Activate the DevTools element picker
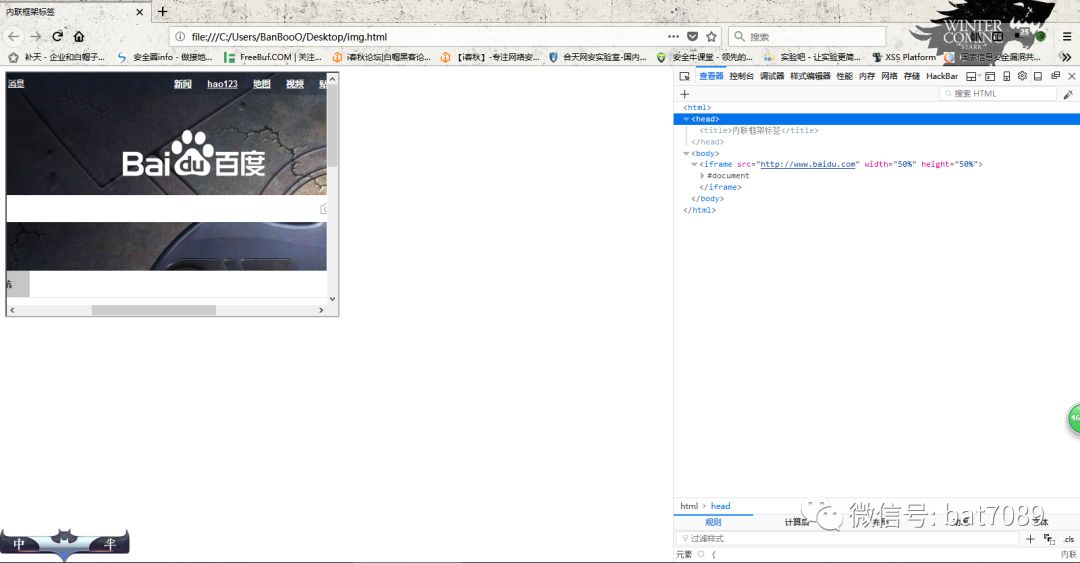Screen dimensions: 1080x563 tap(684, 76)
